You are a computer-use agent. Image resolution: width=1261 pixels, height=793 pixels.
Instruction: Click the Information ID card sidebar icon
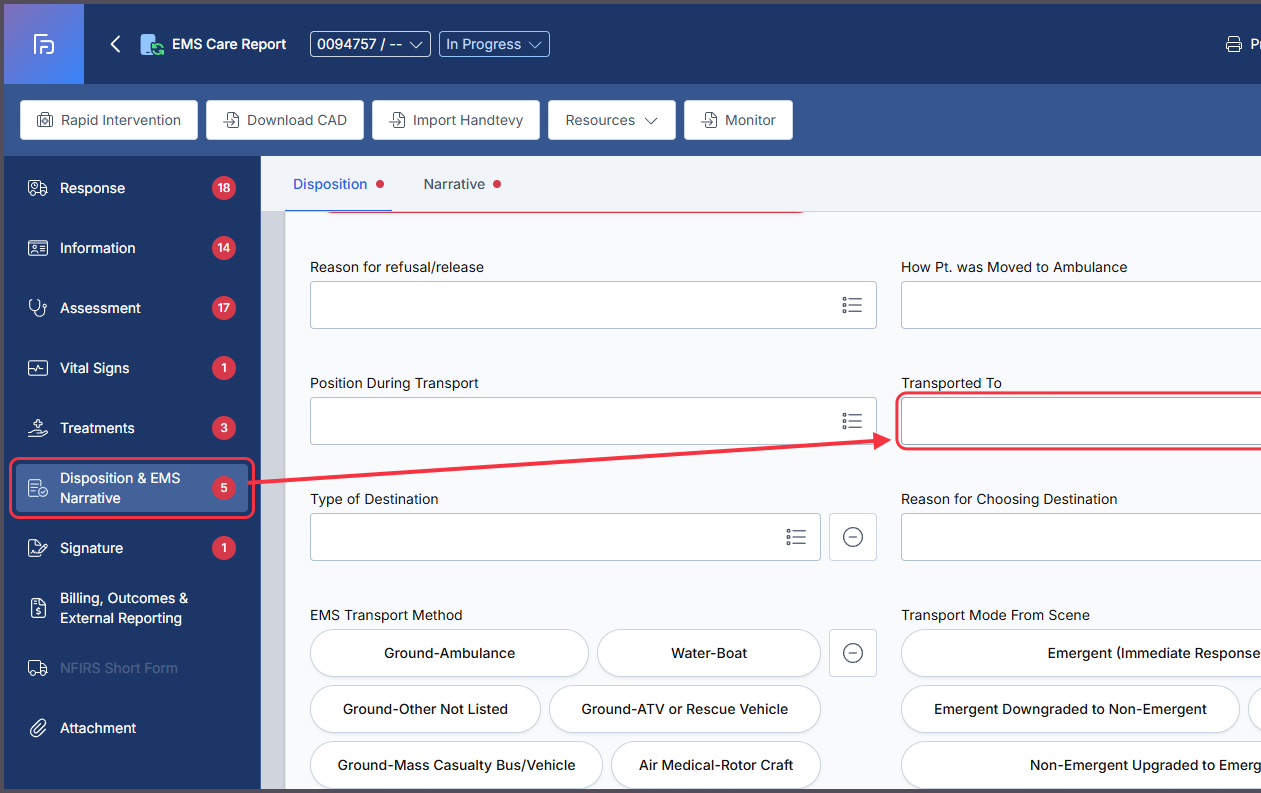[x=38, y=248]
